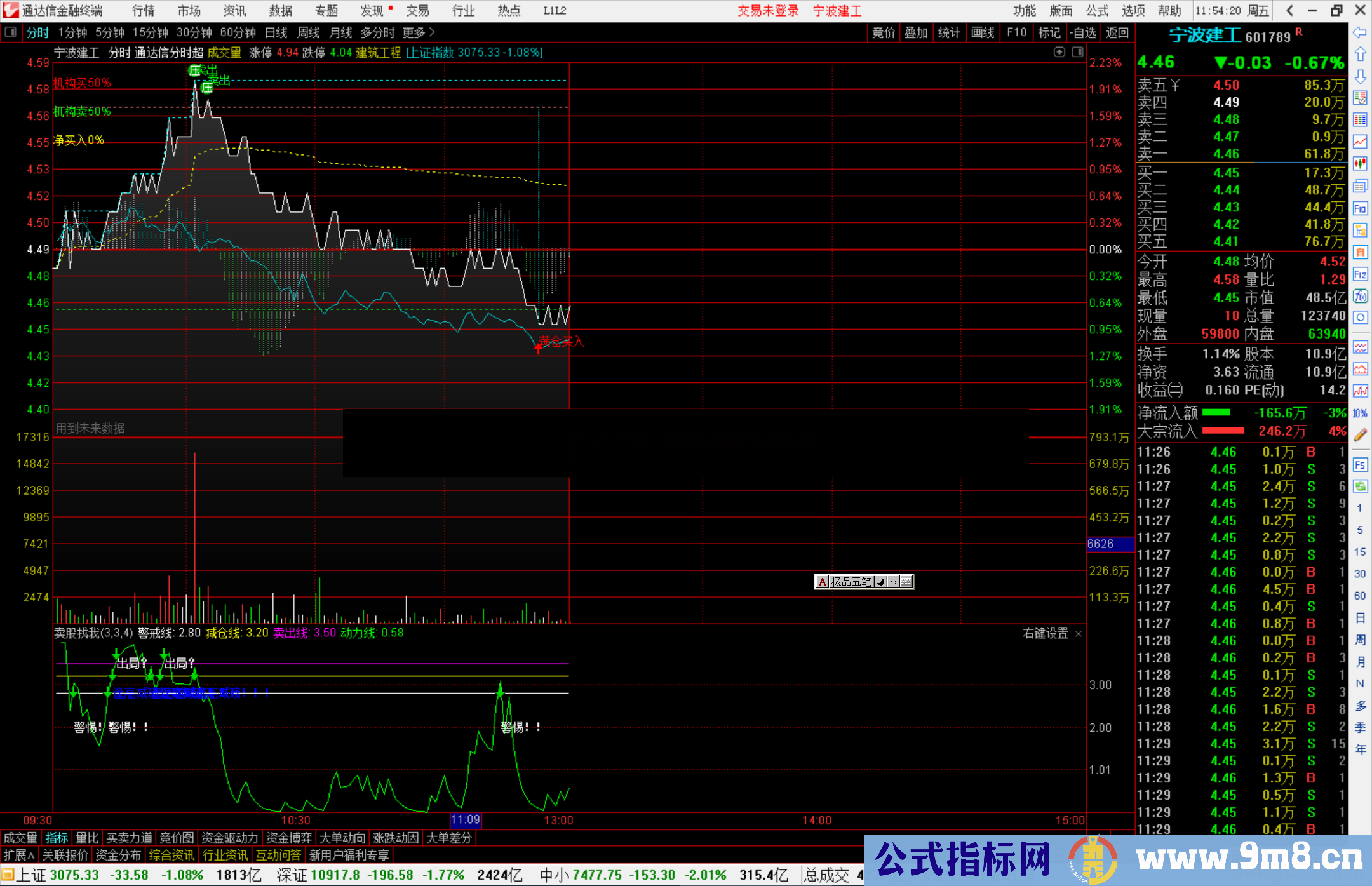This screenshot has height=886, width=1372.
Task: Click the formula f(x) sidebar icon
Action: click(x=1360, y=296)
